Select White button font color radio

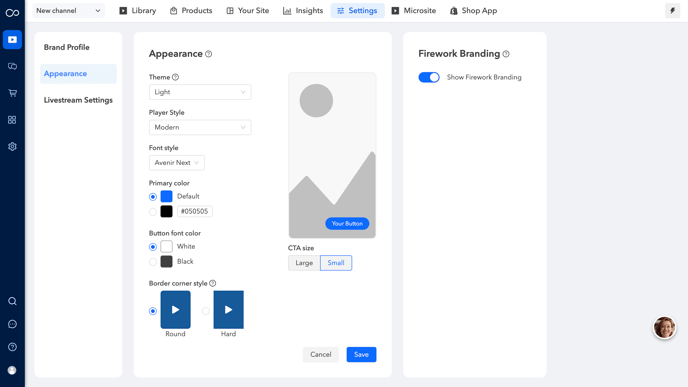tap(153, 247)
